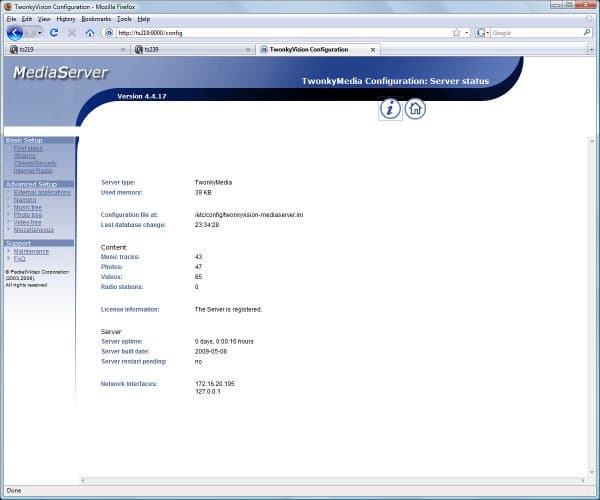Open the Maintenance link

click(x=31, y=251)
